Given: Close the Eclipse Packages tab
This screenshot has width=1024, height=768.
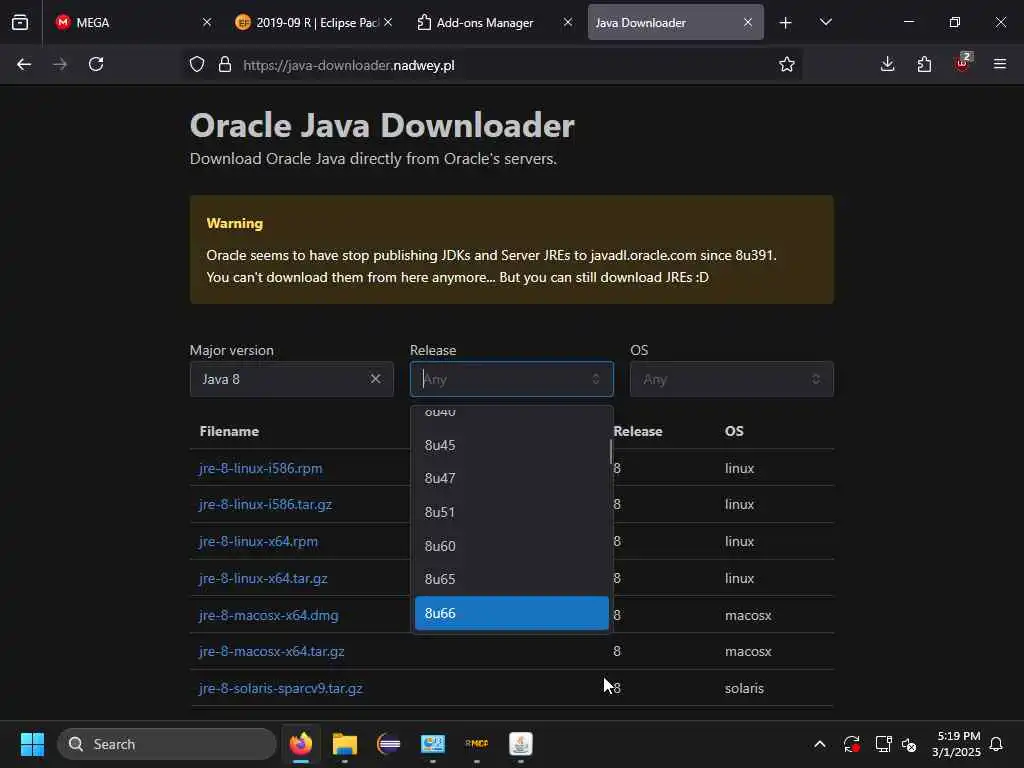Looking at the screenshot, I should [x=388, y=22].
